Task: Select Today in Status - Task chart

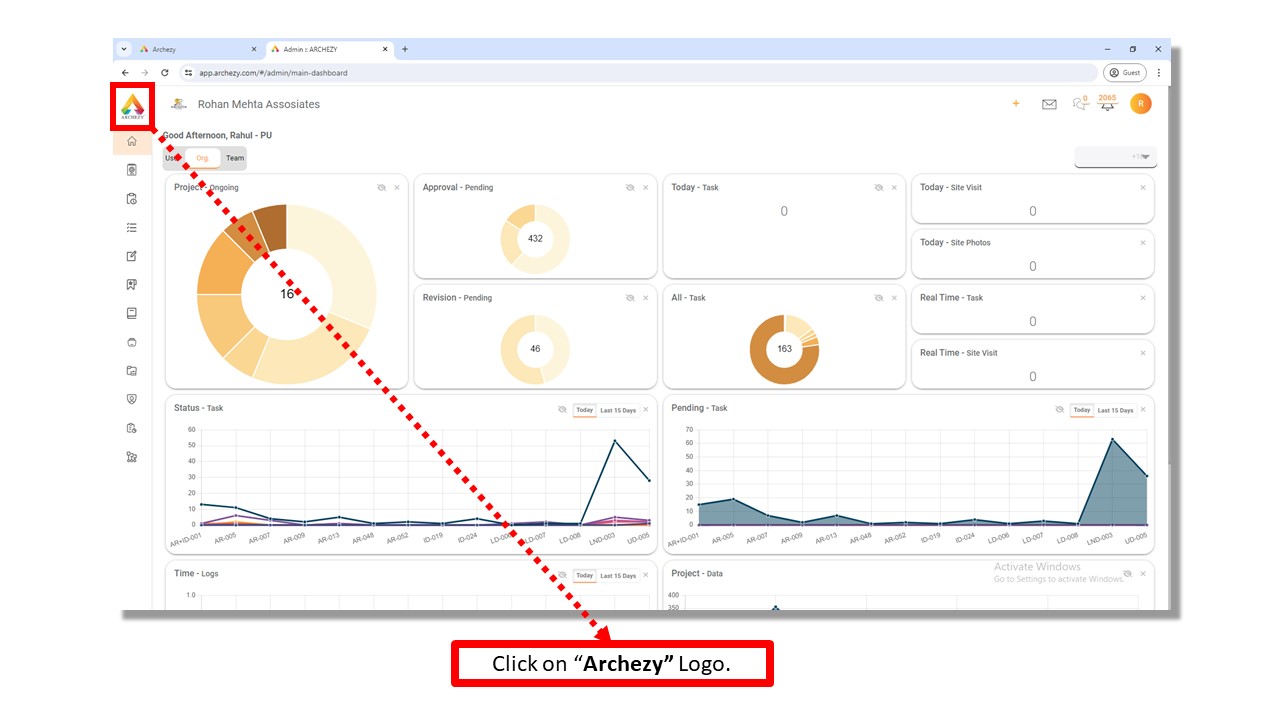Action: [x=584, y=410]
